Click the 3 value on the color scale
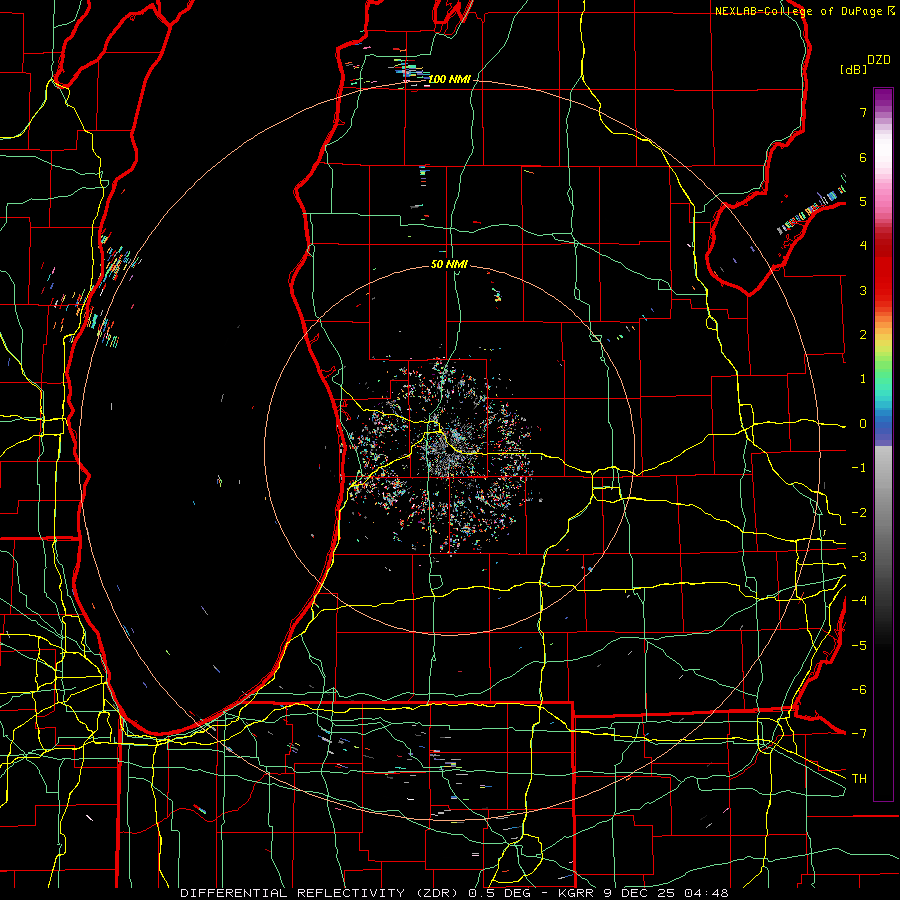Screen dimensions: 900x900 pyautogui.click(x=863, y=290)
